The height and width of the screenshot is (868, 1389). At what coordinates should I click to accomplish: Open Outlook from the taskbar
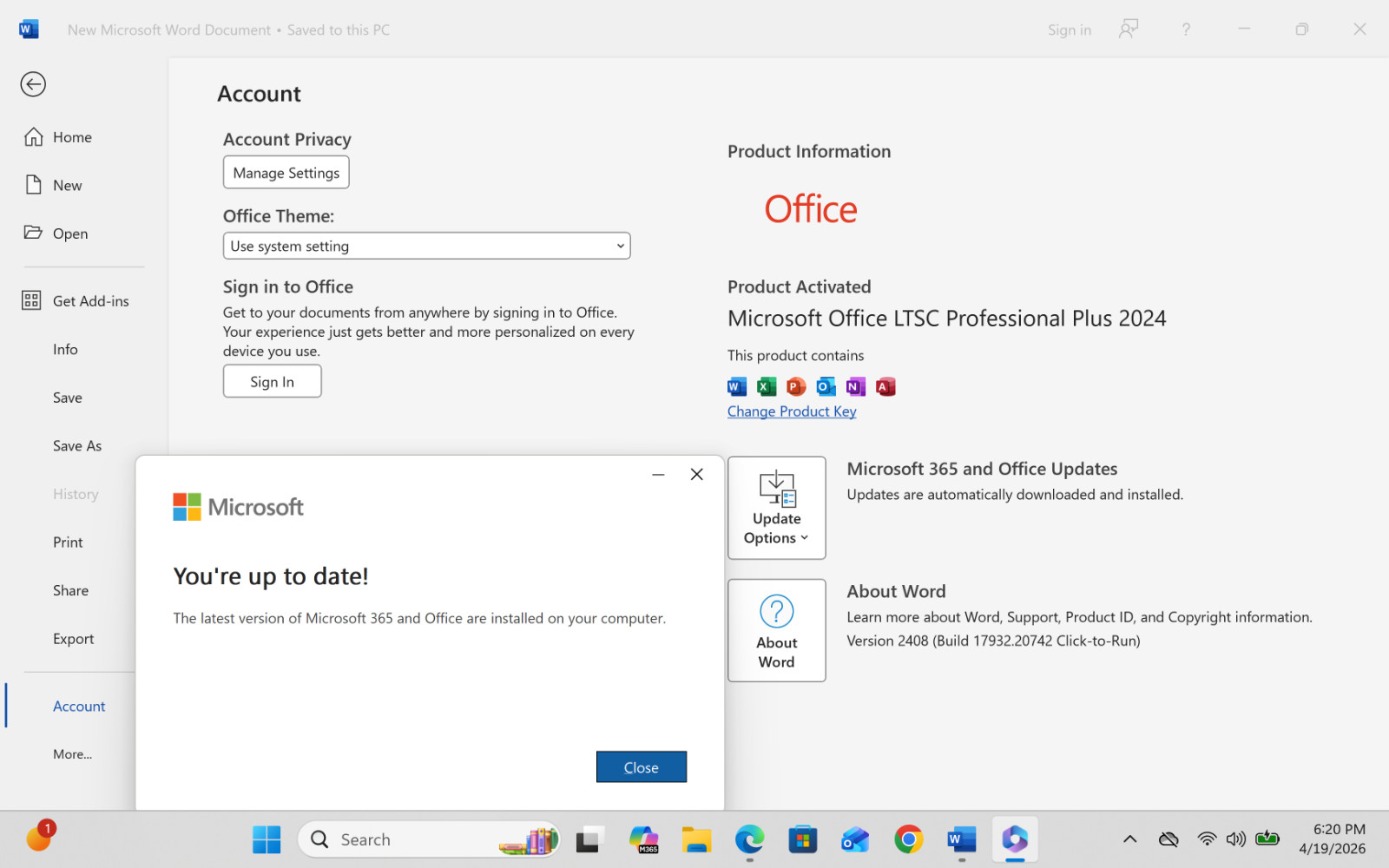point(855,839)
